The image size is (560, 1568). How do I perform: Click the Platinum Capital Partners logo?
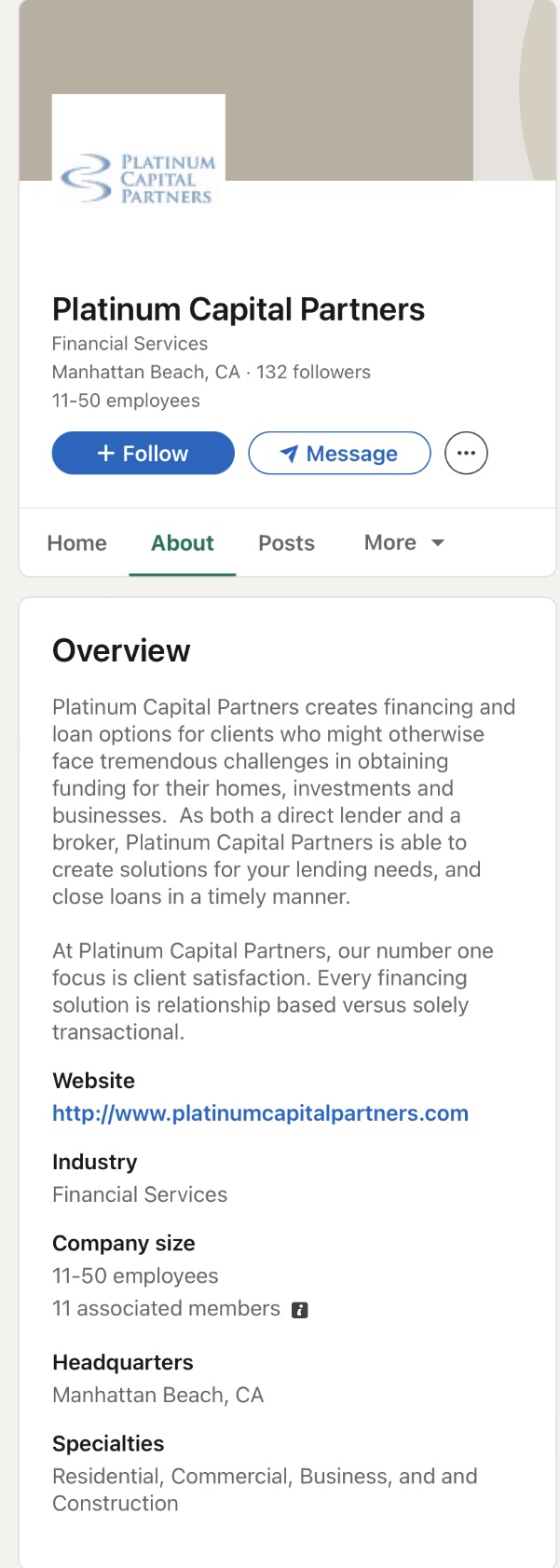(x=138, y=179)
